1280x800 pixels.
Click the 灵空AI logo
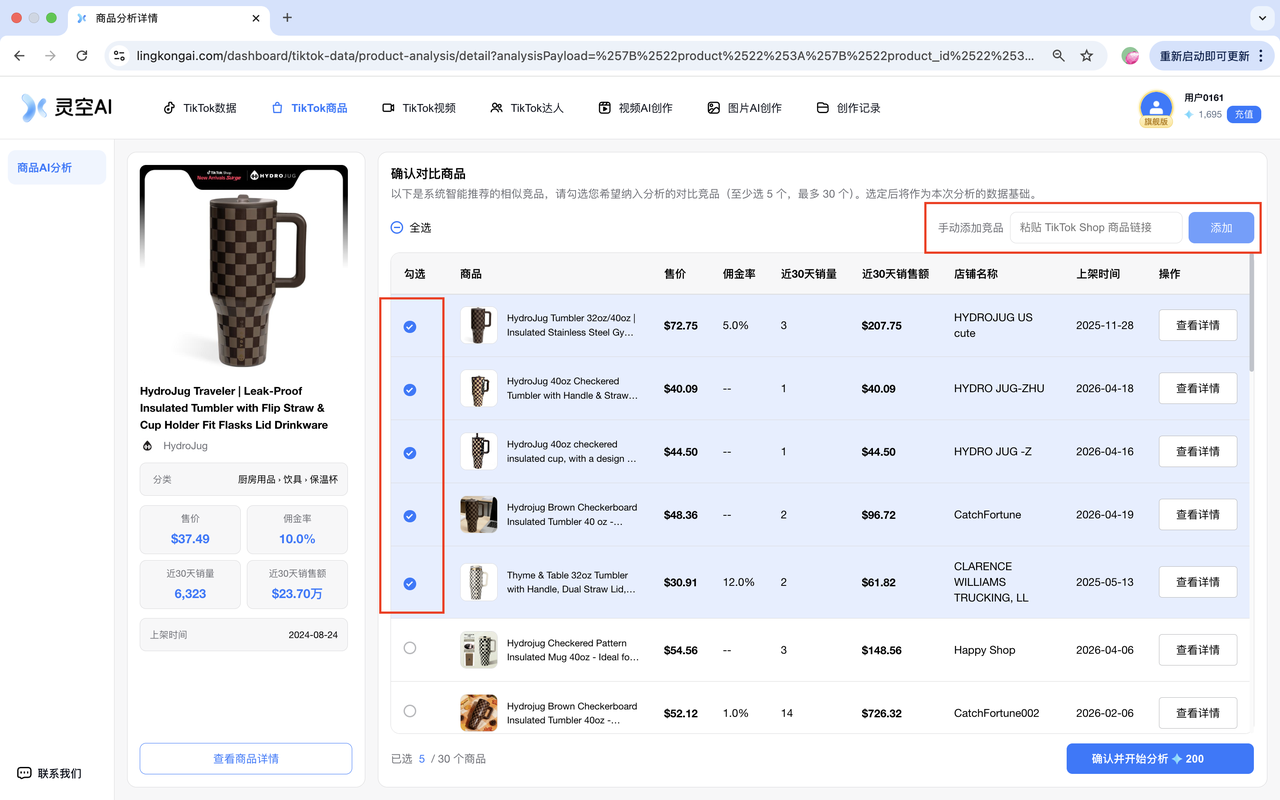[67, 107]
